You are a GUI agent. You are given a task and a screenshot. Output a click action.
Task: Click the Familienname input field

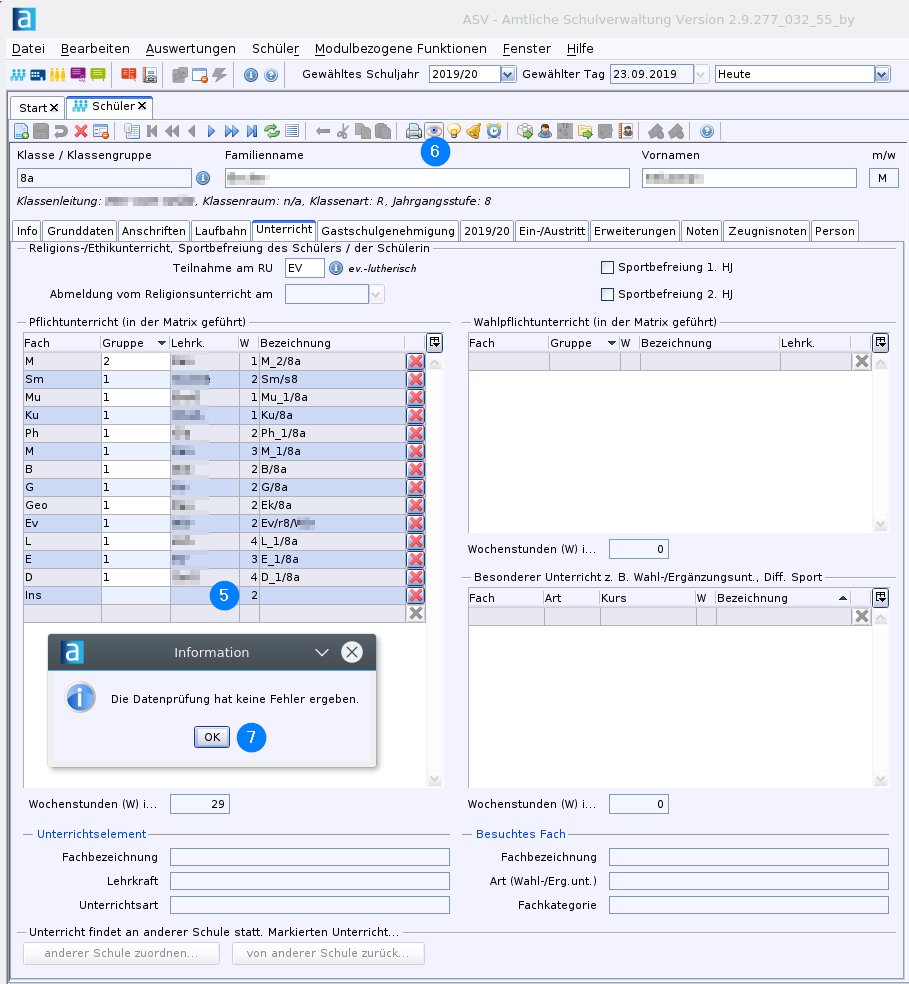(x=427, y=178)
